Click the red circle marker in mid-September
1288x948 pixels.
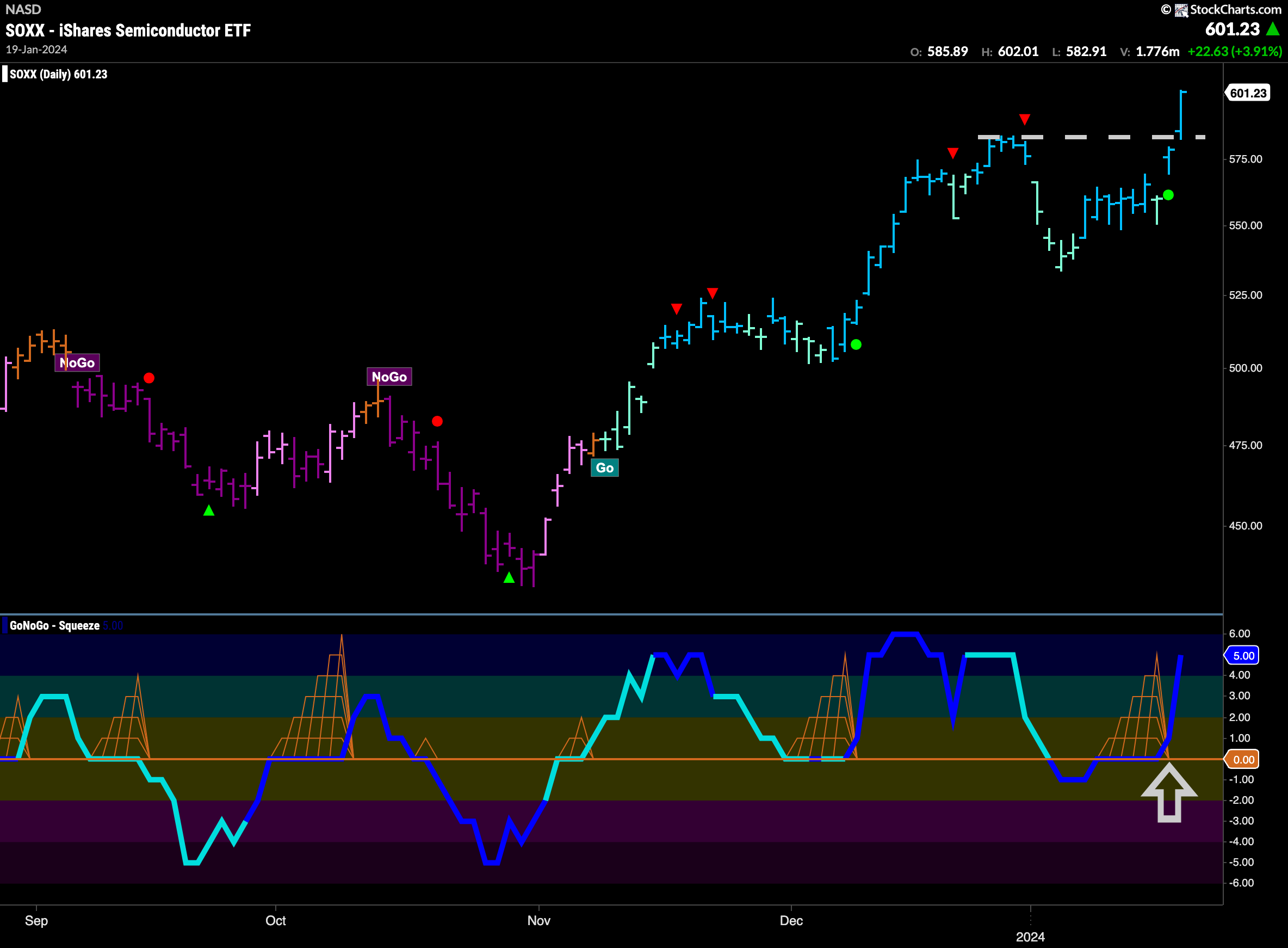click(149, 378)
